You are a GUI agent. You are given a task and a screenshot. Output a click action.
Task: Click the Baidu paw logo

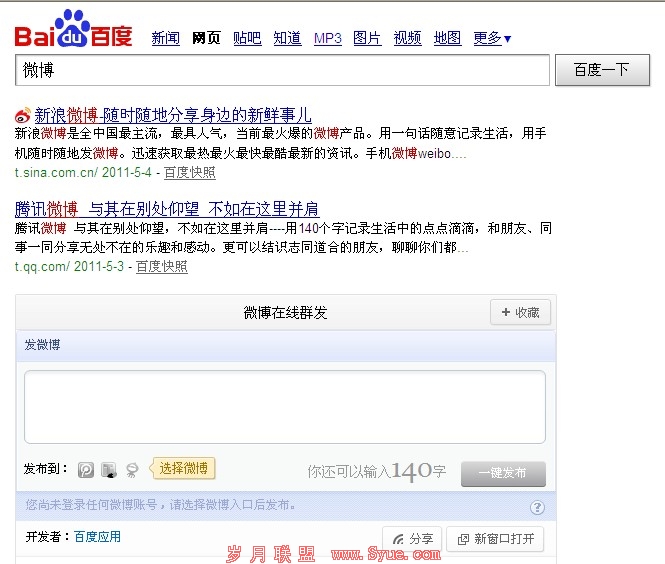coord(73,28)
